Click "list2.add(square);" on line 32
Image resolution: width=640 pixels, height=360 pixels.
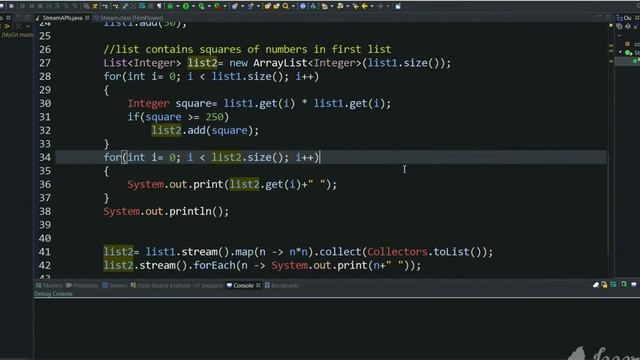(205, 130)
